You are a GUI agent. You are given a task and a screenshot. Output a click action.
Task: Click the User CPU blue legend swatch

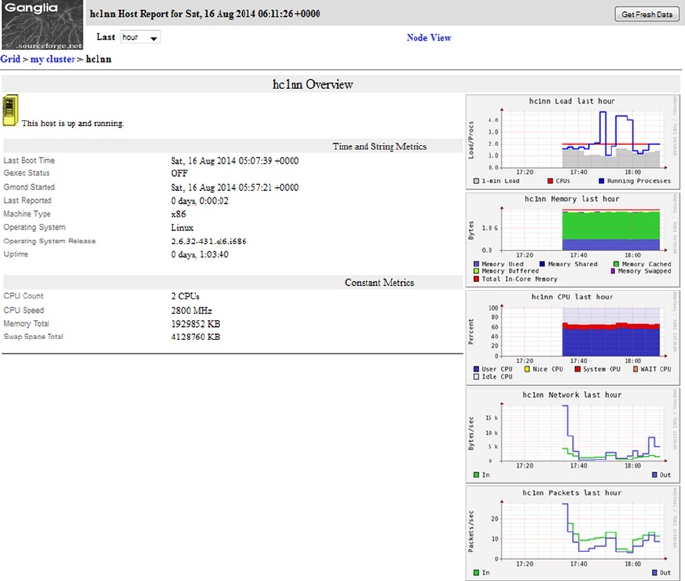tap(476, 369)
